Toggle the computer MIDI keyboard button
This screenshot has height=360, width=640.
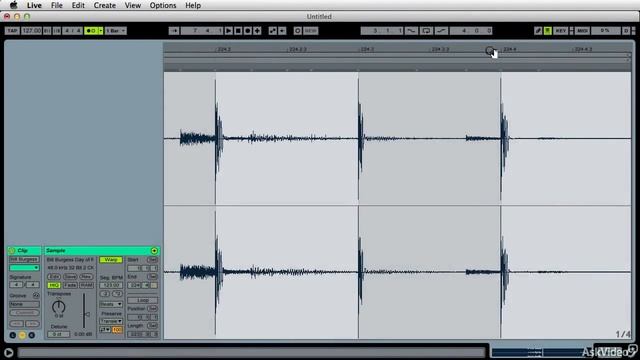(x=548, y=31)
